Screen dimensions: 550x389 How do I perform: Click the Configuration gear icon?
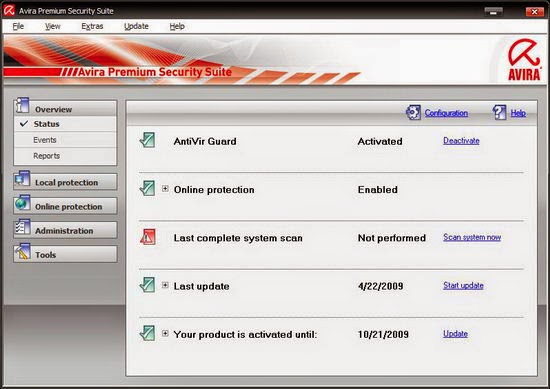coord(413,113)
